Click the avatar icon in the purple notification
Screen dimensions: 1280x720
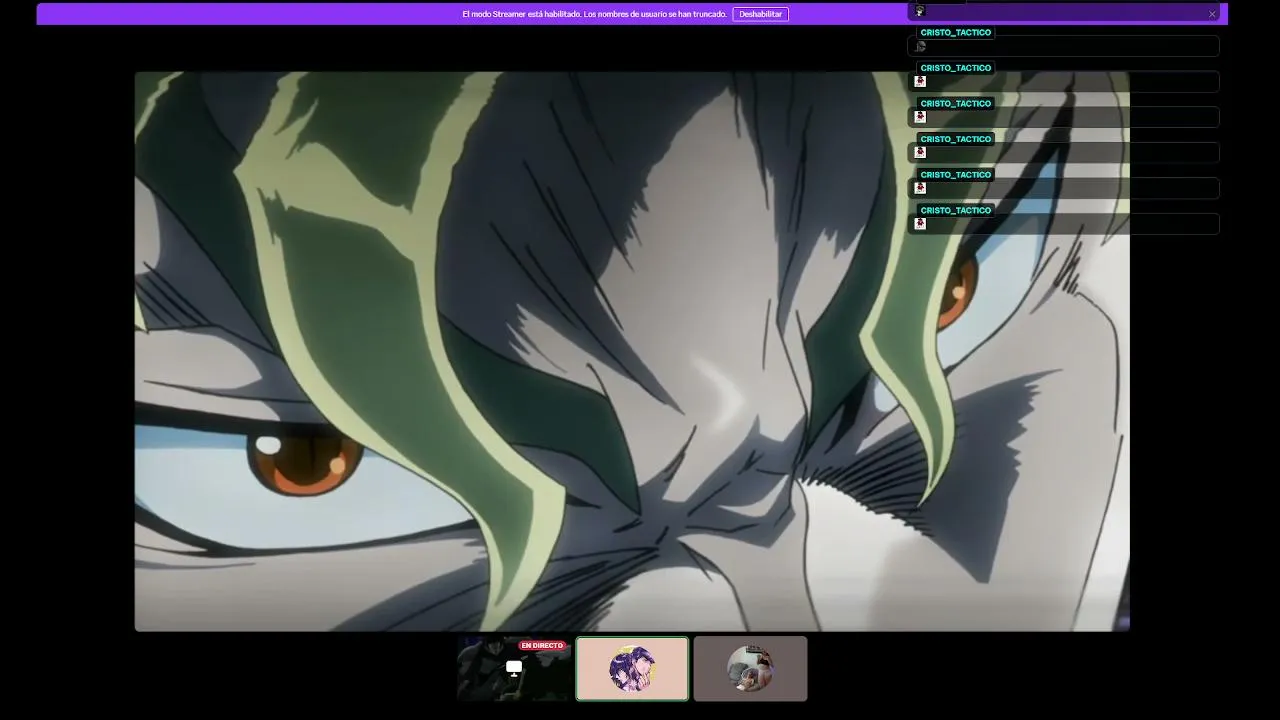[920, 11]
